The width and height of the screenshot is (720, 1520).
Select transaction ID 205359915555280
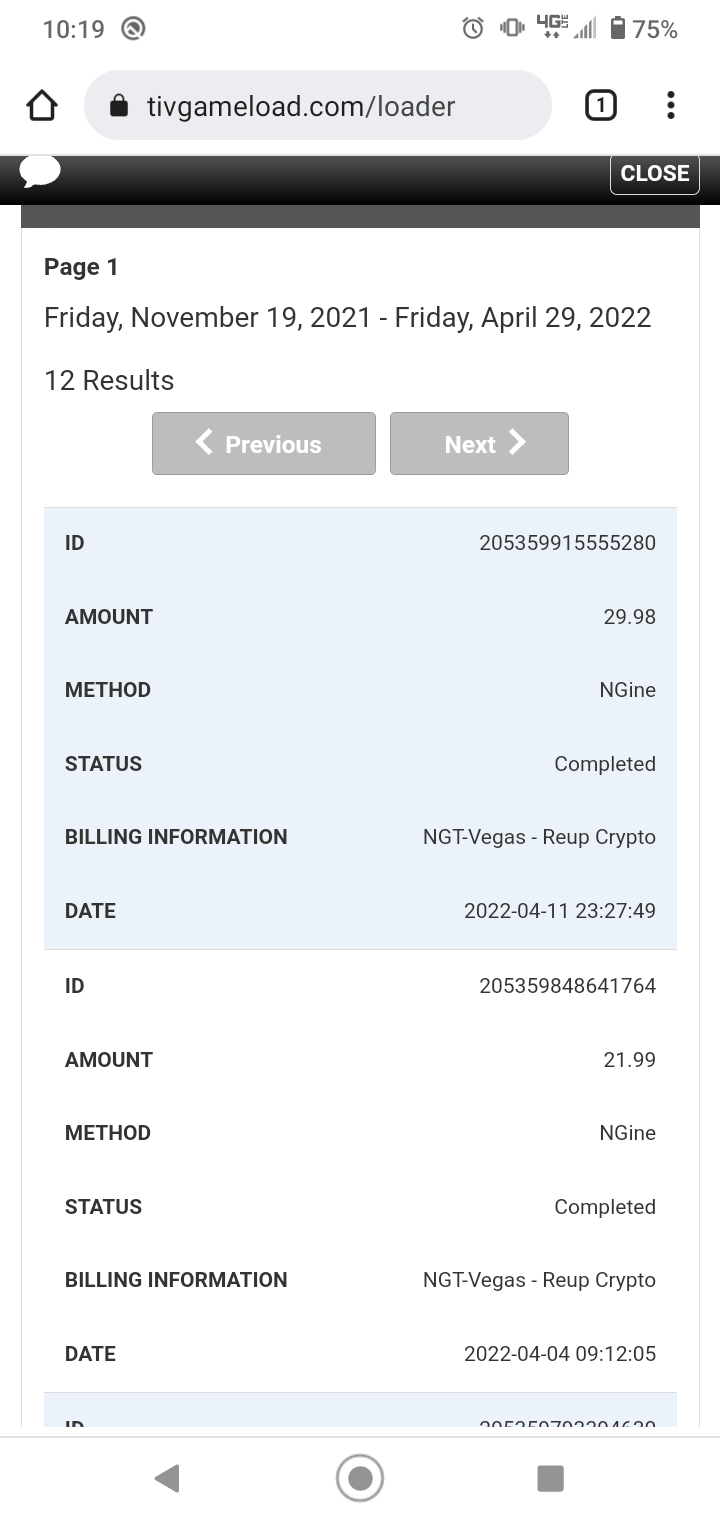(x=567, y=543)
